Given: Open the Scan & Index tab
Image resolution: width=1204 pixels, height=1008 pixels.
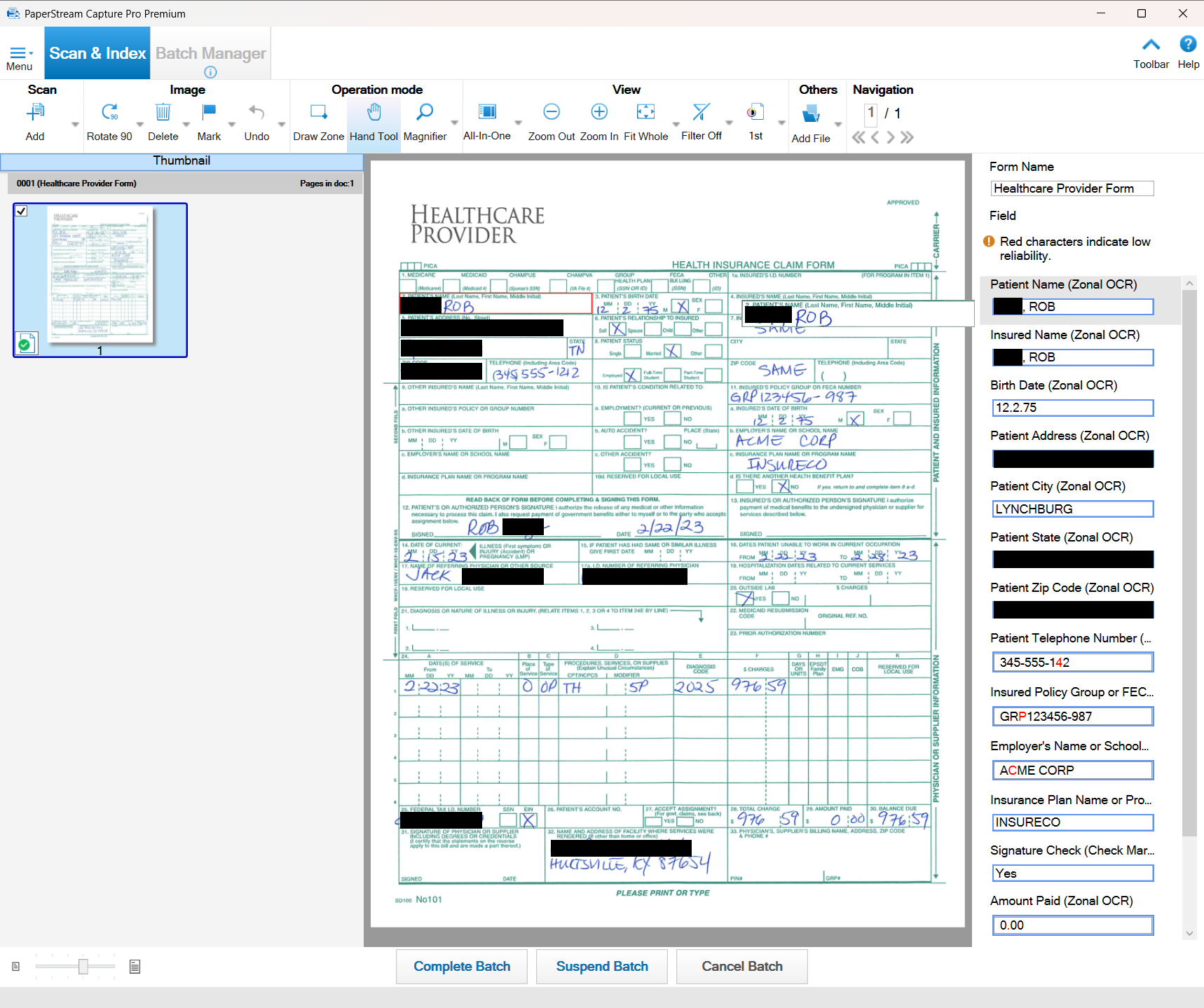Looking at the screenshot, I should pos(97,53).
